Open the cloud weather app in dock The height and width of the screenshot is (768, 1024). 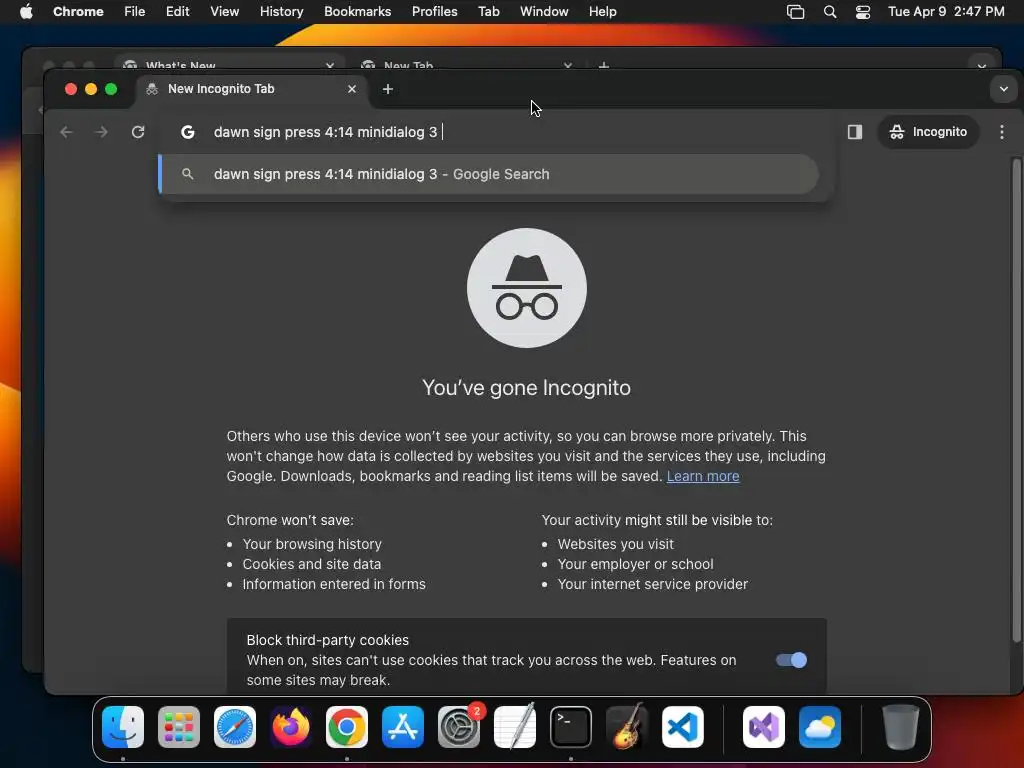(x=820, y=727)
